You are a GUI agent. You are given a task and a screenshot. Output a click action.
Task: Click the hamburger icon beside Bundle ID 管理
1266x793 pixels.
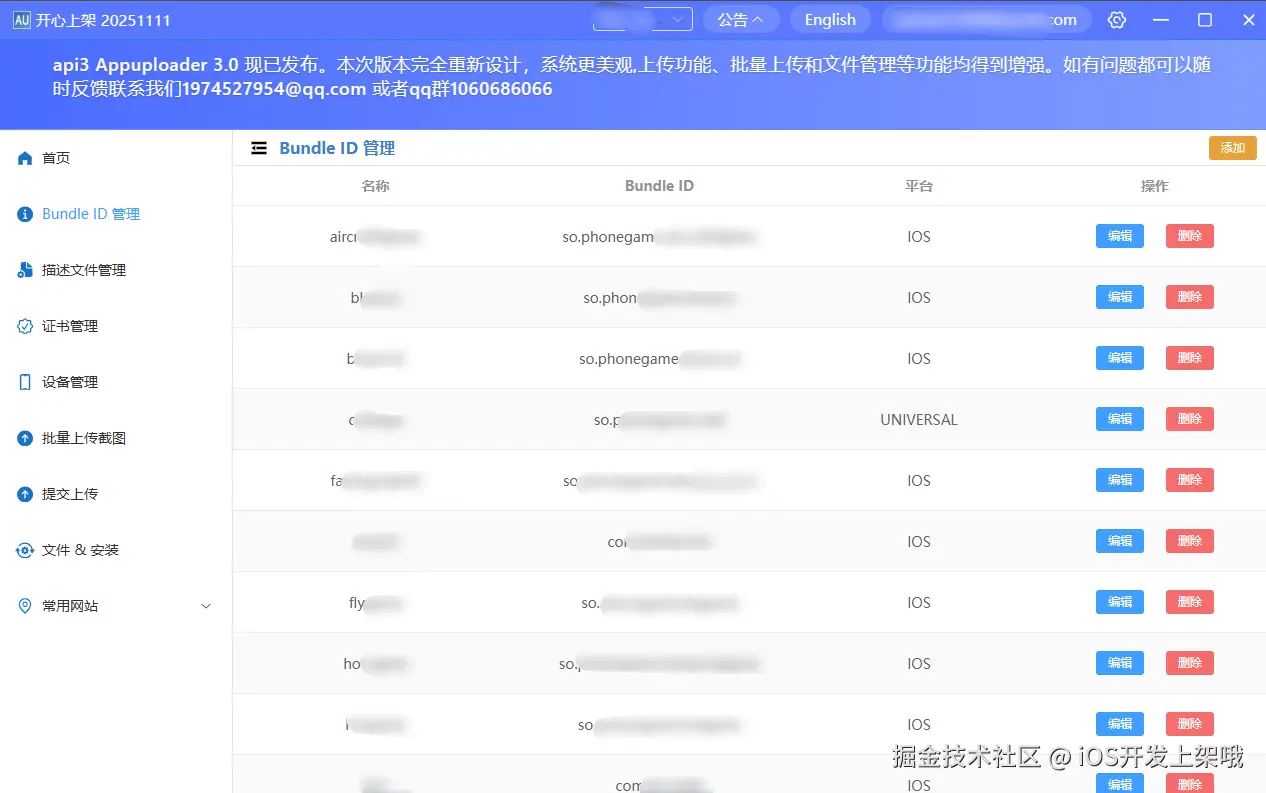(258, 147)
